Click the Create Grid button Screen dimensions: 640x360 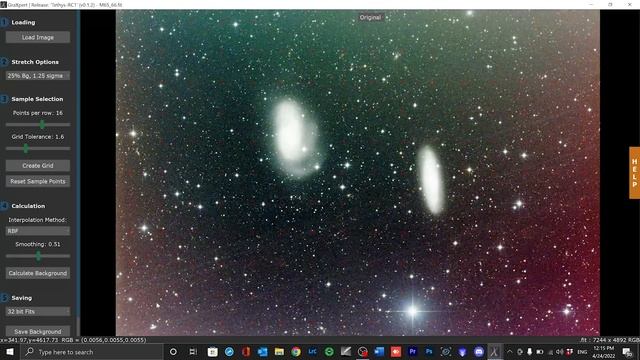click(38, 166)
